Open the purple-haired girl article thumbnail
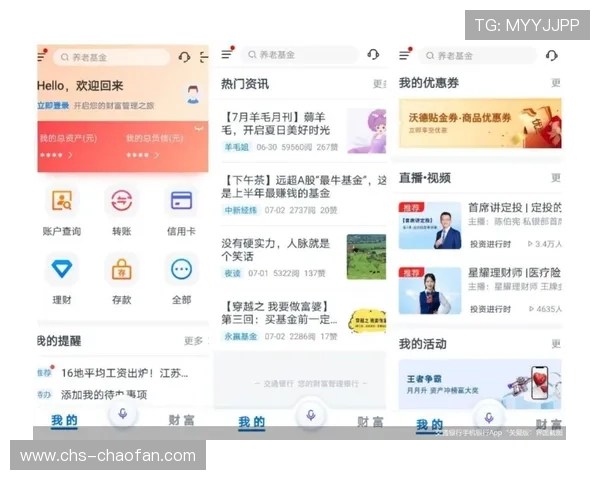600x480 pixels. coord(367,131)
